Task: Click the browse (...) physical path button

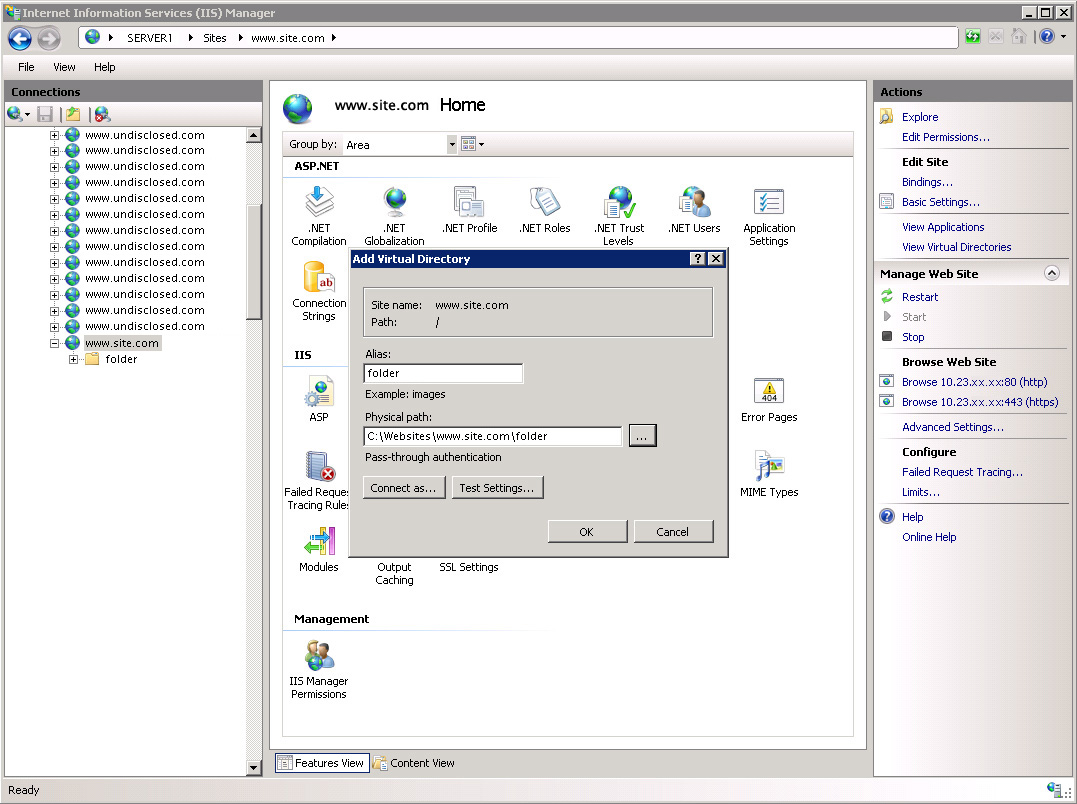Action: click(x=642, y=436)
